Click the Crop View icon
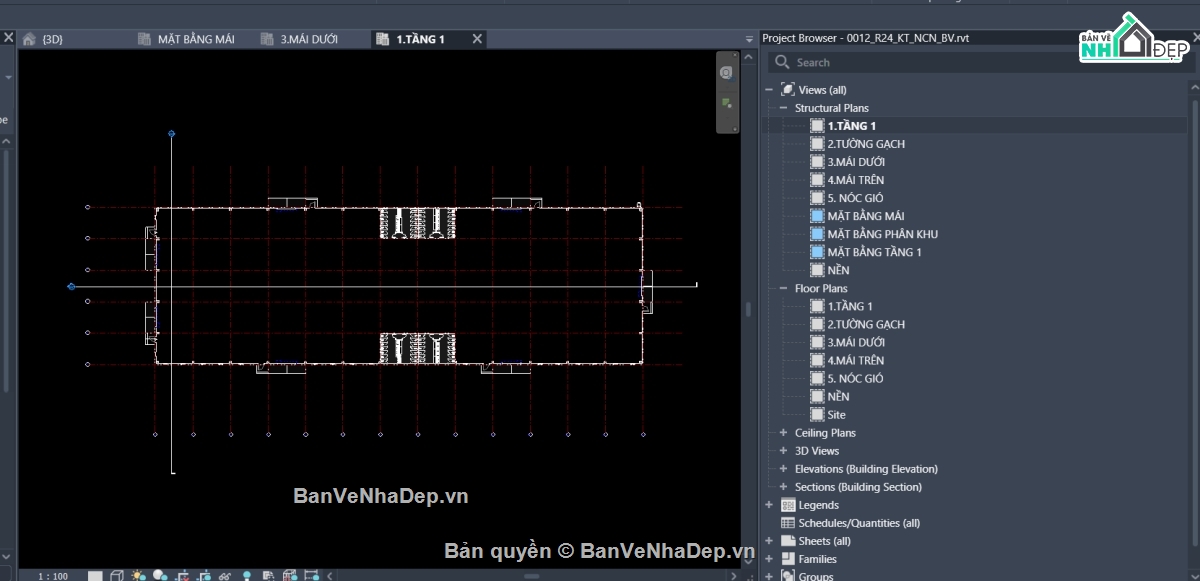 coord(182,576)
